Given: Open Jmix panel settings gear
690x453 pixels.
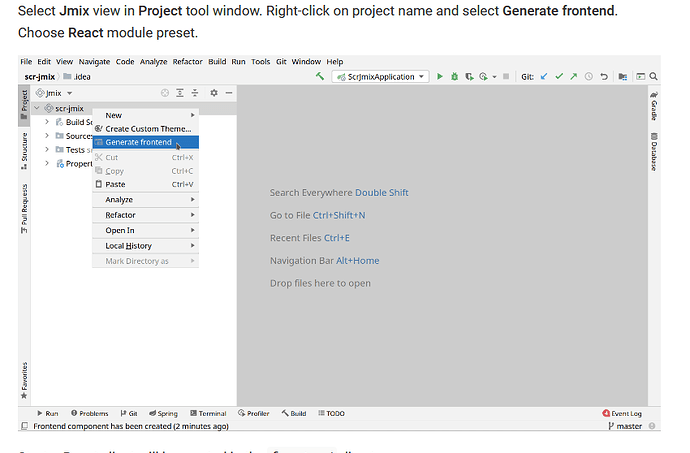Looking at the screenshot, I should [x=214, y=93].
